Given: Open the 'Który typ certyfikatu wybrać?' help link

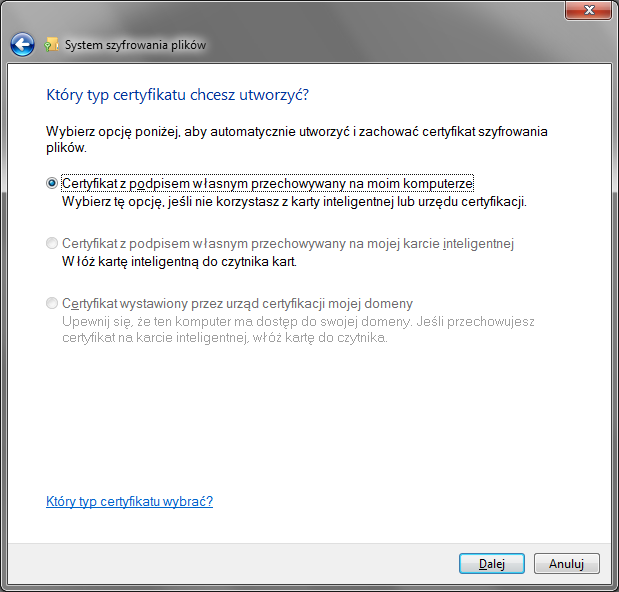Looking at the screenshot, I should tap(129, 501).
